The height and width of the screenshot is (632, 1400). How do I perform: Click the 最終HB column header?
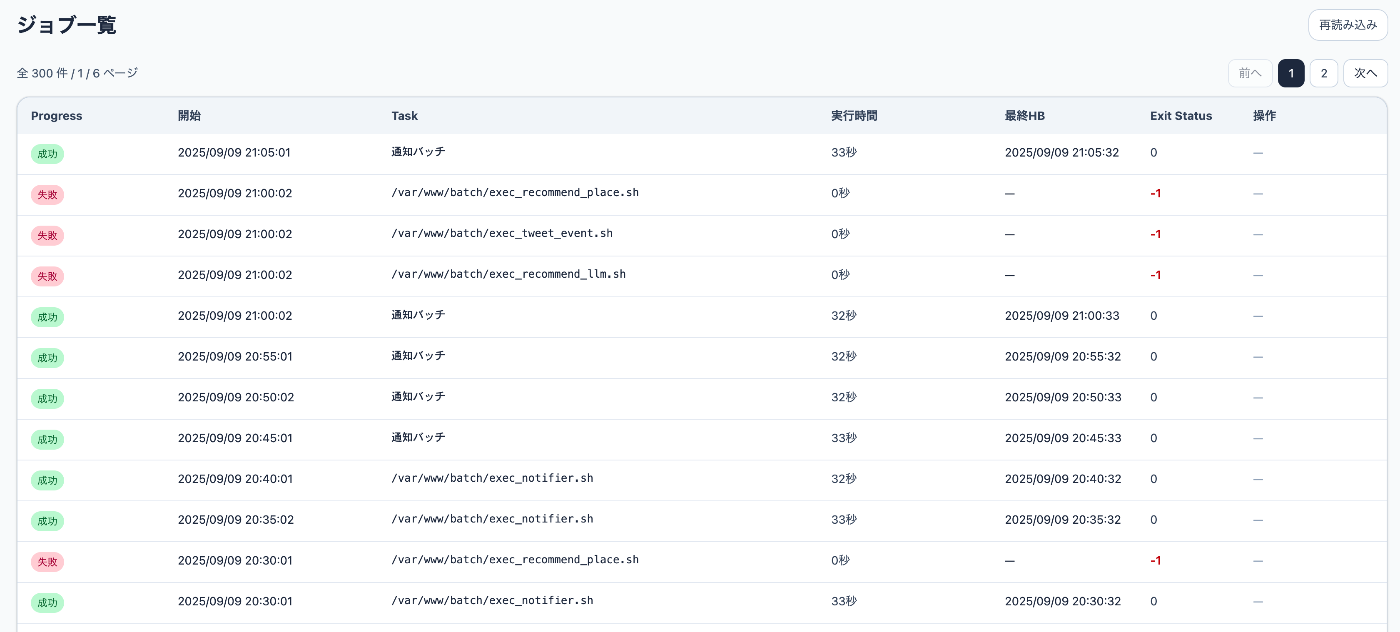coord(1025,116)
